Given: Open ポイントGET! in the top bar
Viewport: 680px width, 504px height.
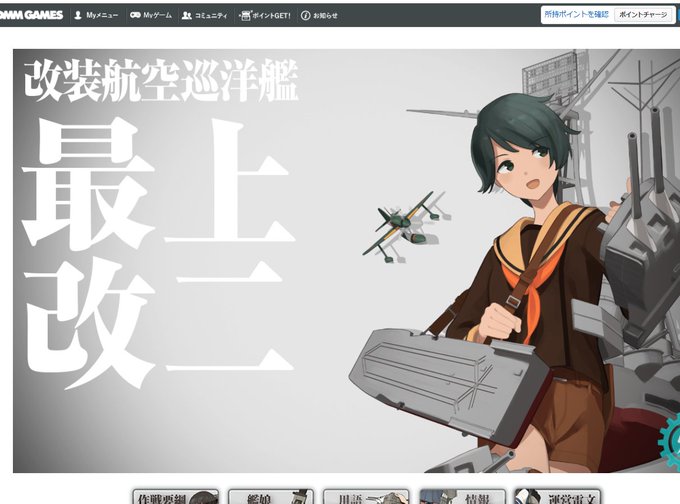Looking at the screenshot, I should tap(265, 16).
